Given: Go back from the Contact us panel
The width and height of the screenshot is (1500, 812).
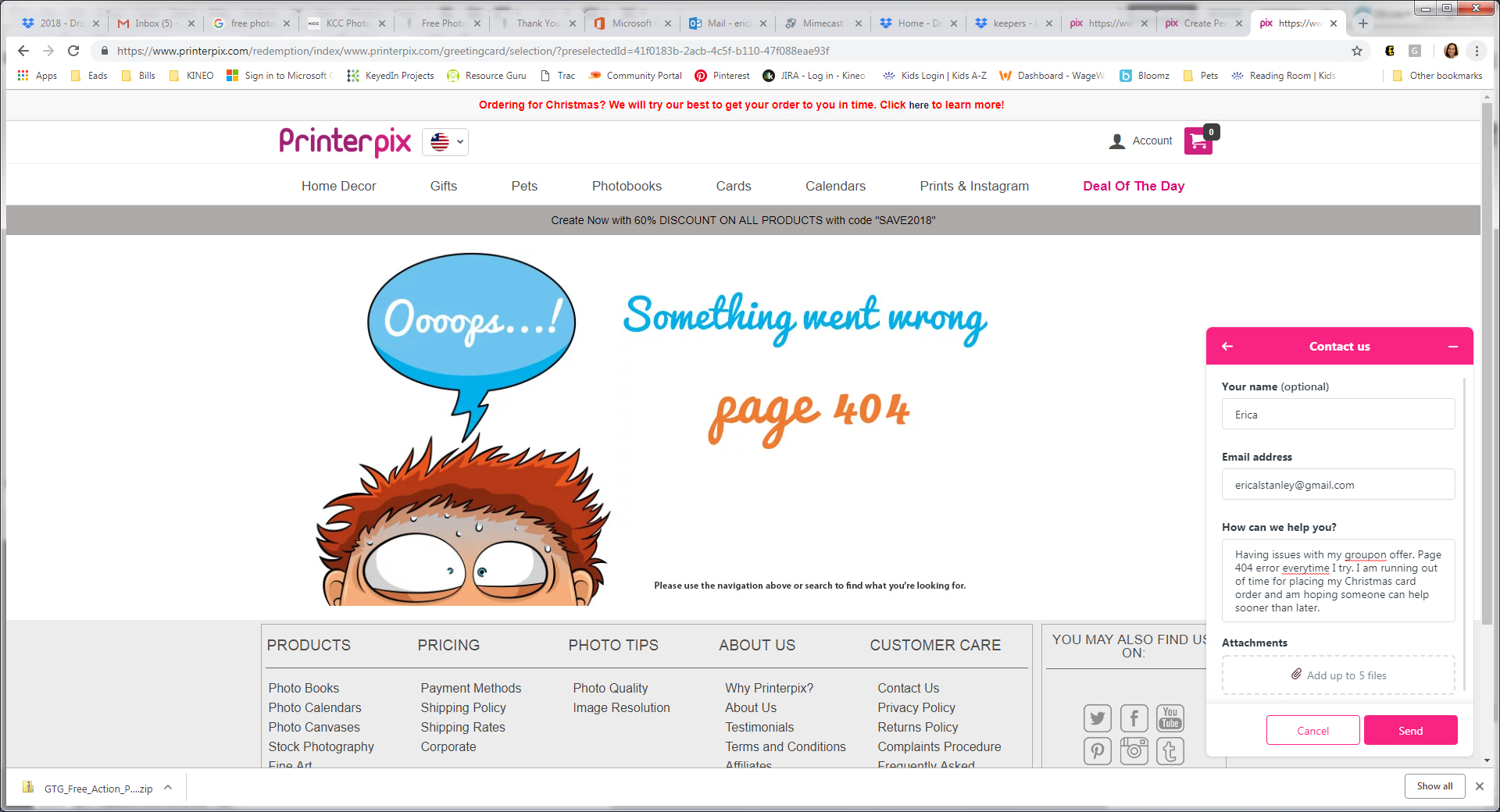Looking at the screenshot, I should pyautogui.click(x=1227, y=346).
